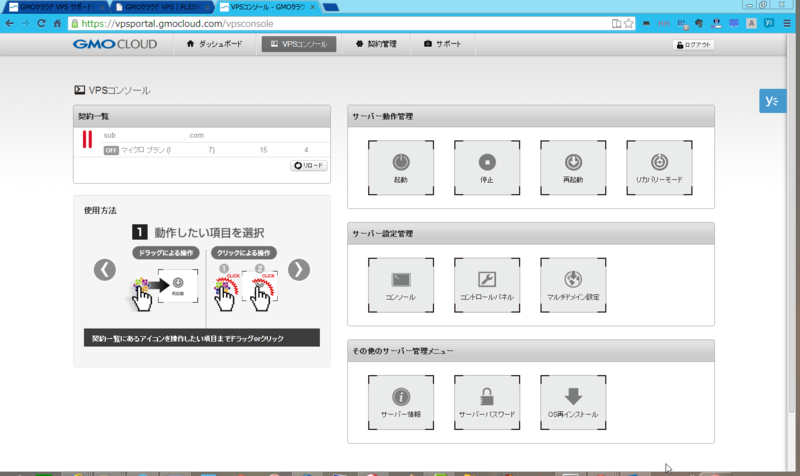800x476 pixels.
Task: Close the VPSコンソール browser tab
Action: pyautogui.click(x=313, y=7)
